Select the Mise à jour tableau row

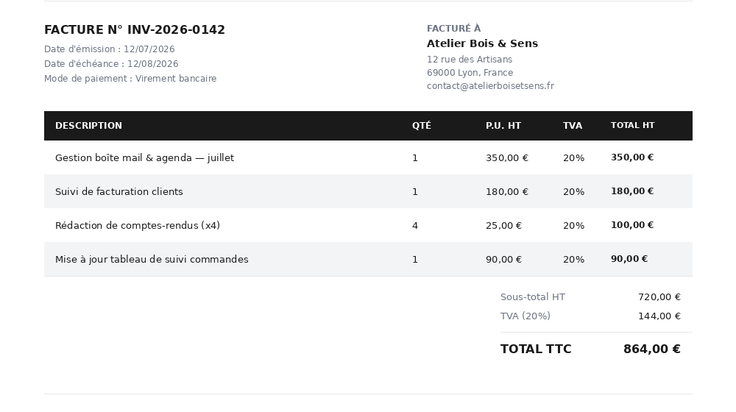(x=368, y=259)
